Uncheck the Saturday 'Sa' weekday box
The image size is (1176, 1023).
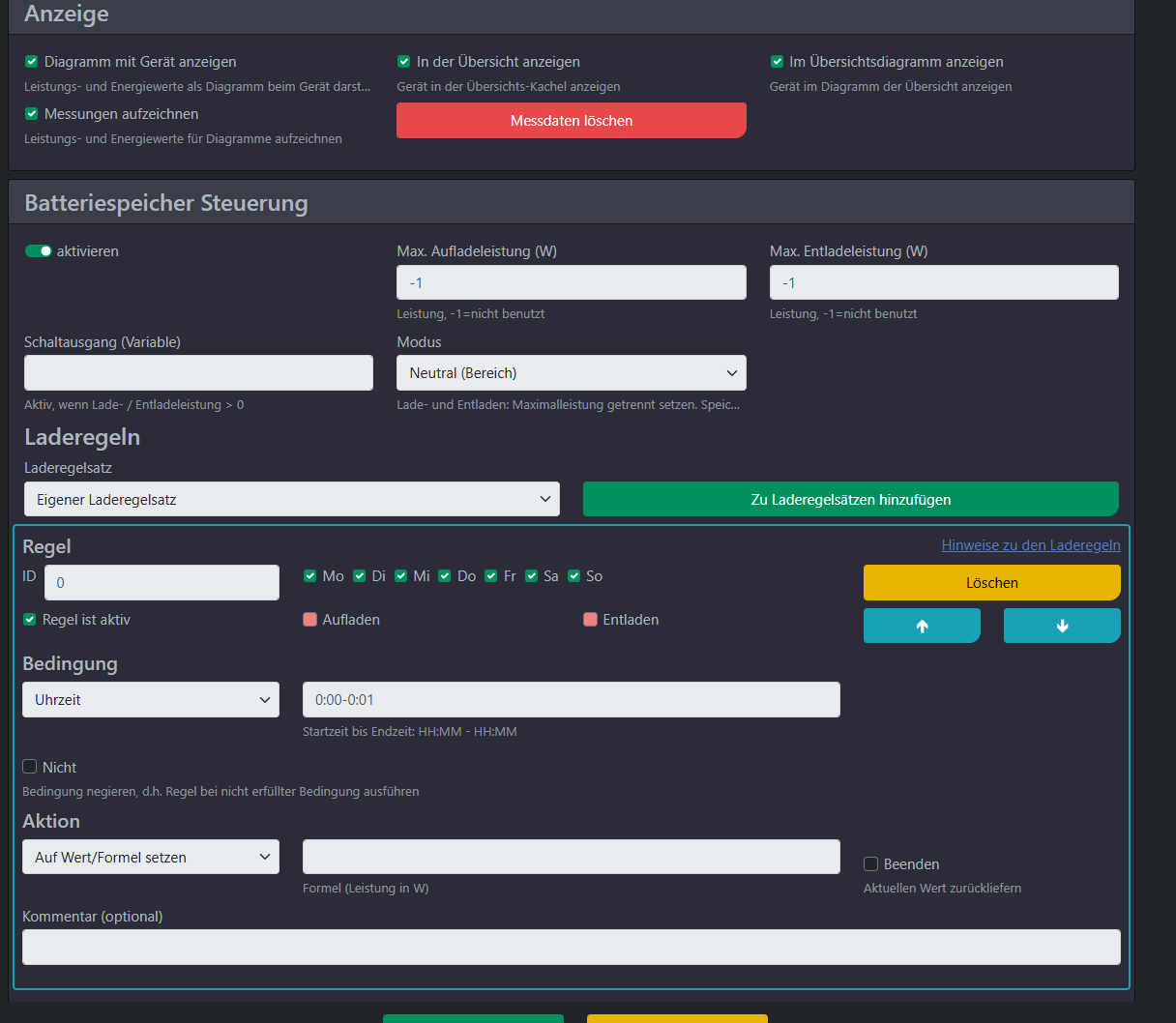(531, 576)
